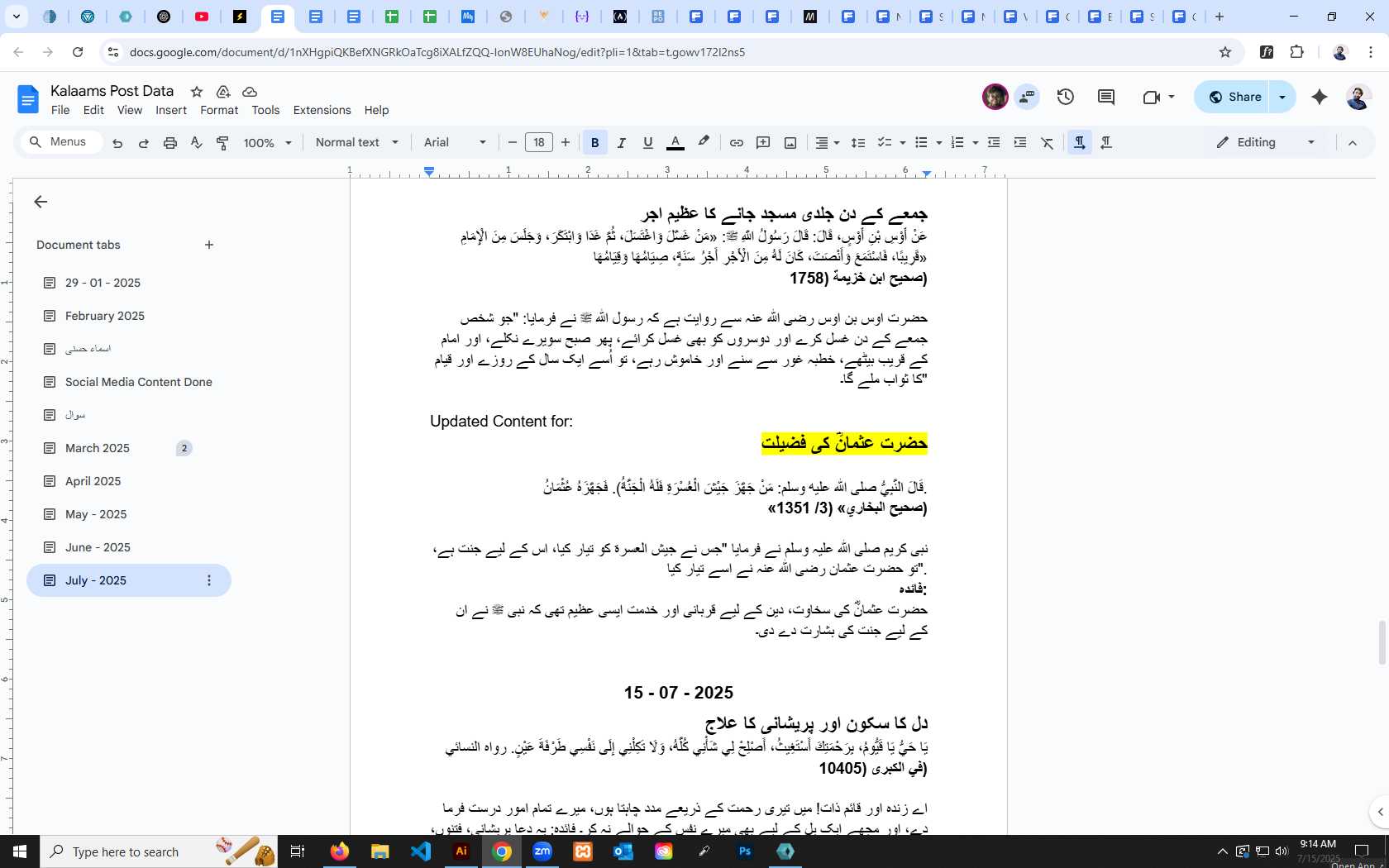Open the Editing mode dropdown
1389x868 pixels.
point(1265,142)
